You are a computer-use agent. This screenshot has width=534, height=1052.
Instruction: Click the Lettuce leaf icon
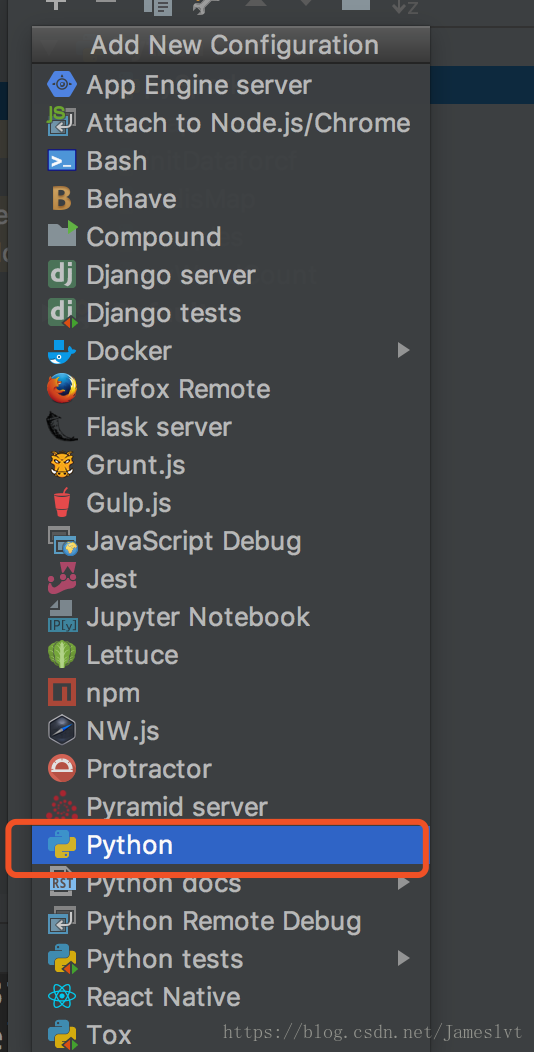pyautogui.click(x=62, y=655)
